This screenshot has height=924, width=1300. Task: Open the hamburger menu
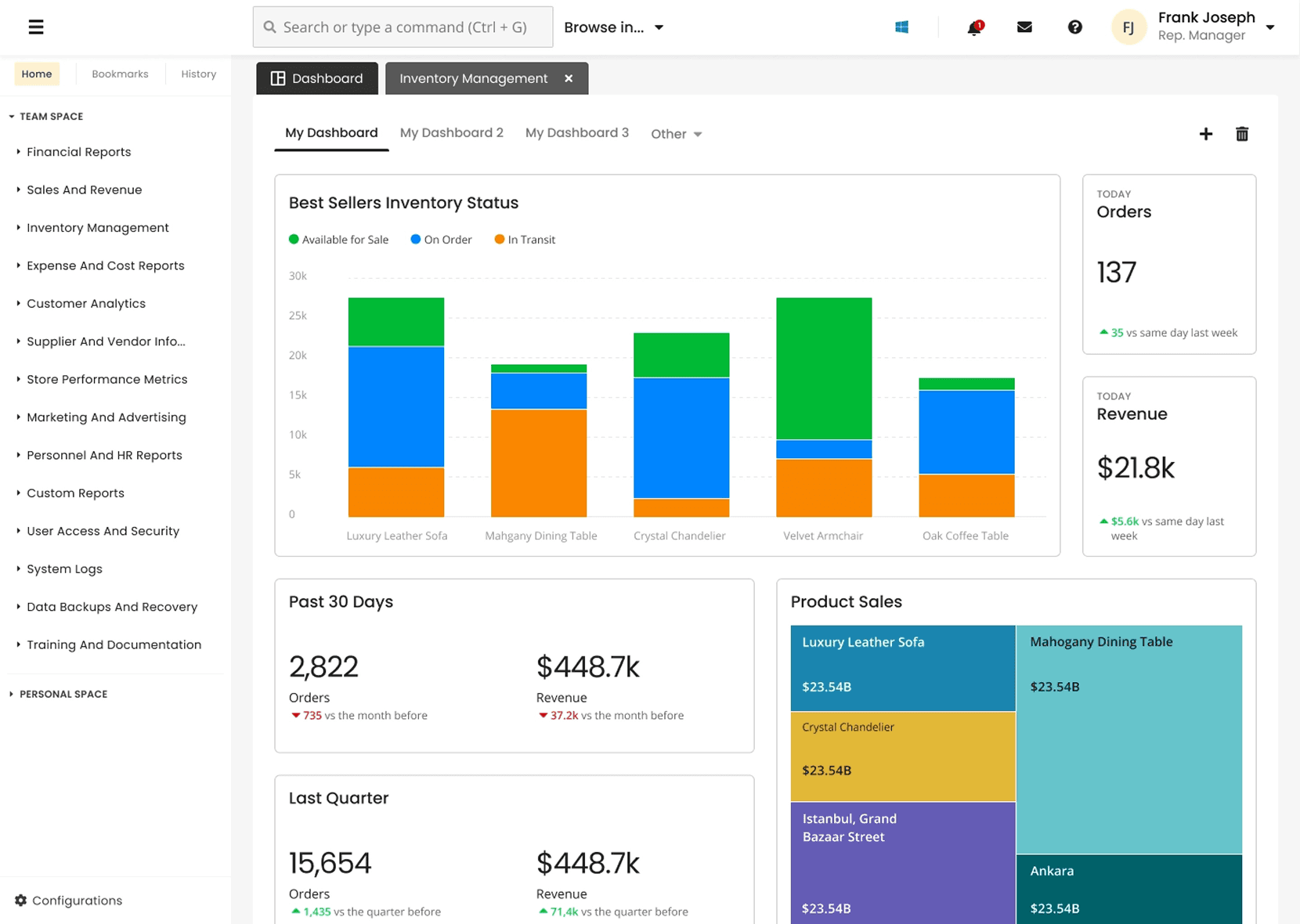(36, 27)
